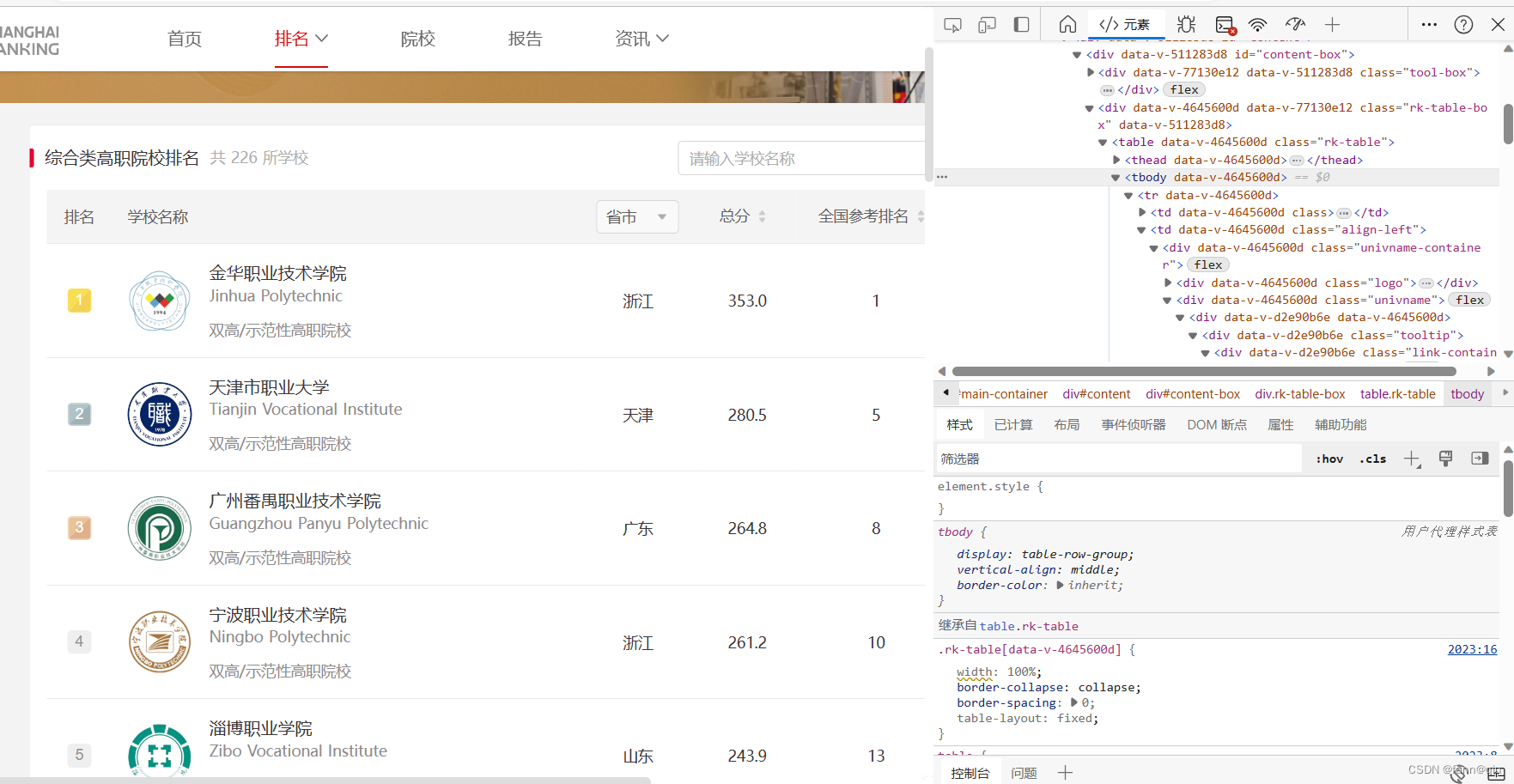This screenshot has height=784, width=1514.
Task: Toggle device emulation mode in DevTools
Action: point(987,25)
